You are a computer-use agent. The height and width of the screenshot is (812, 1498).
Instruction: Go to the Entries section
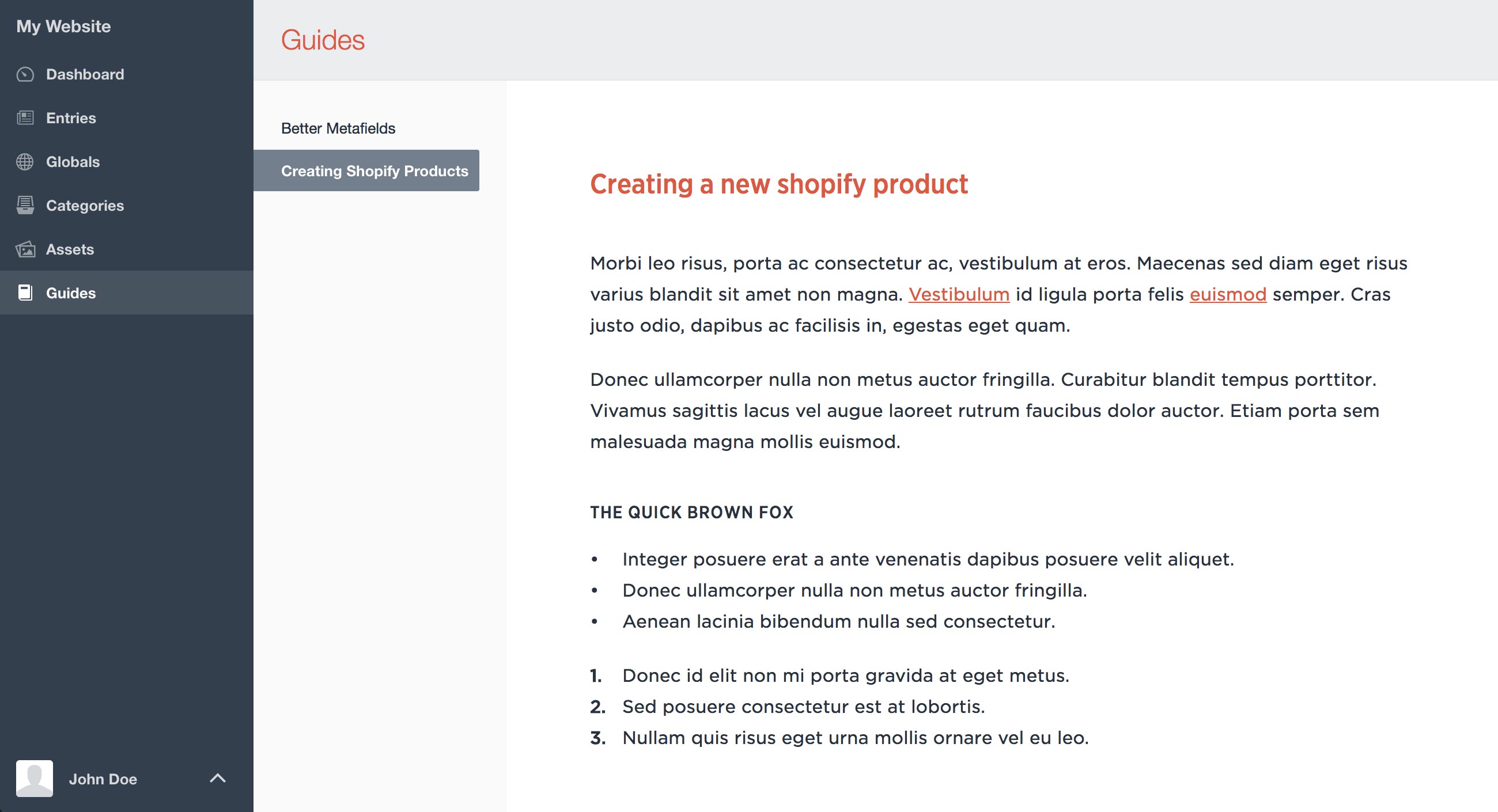71,118
